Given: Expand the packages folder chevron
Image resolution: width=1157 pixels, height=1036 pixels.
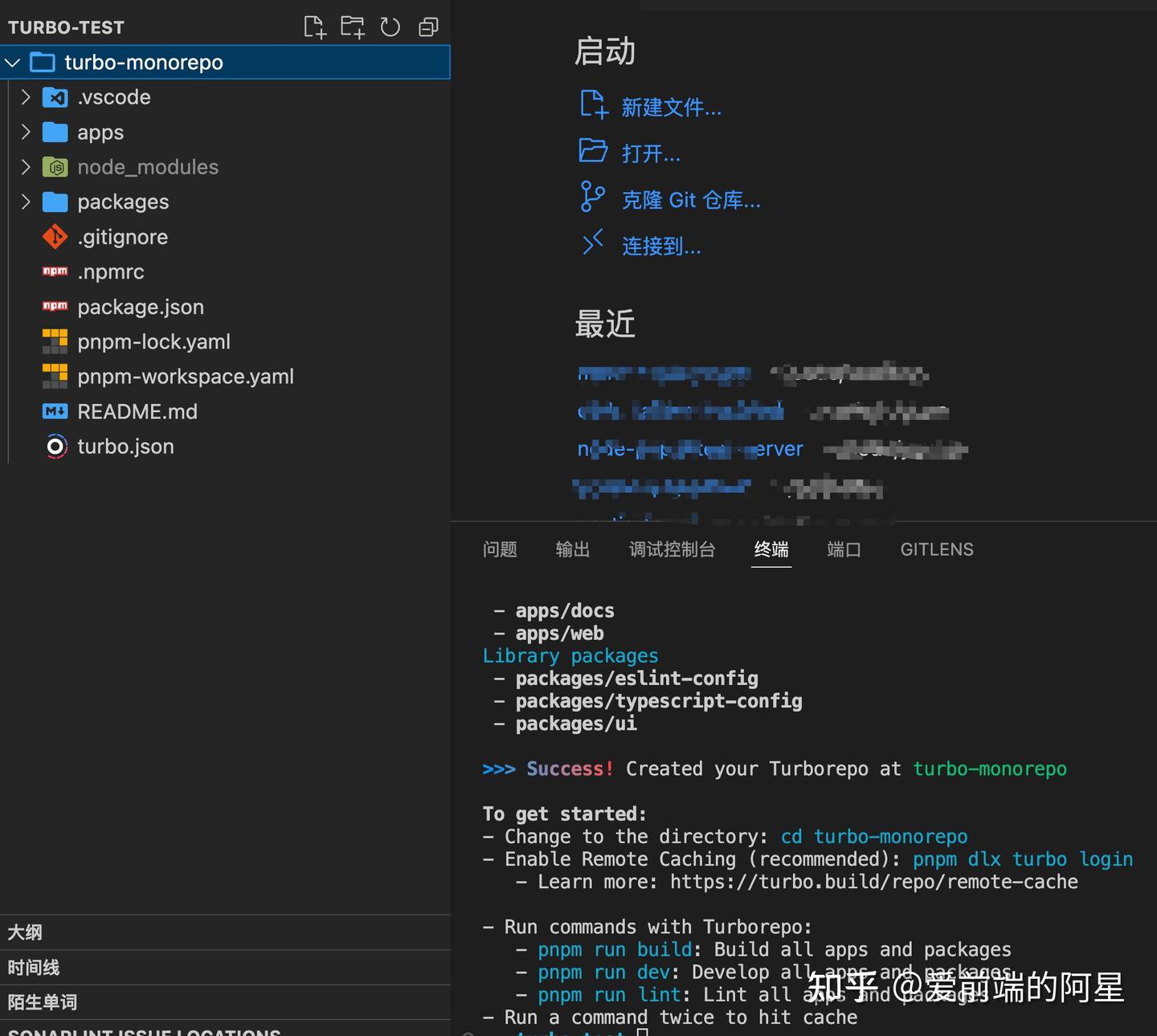Looking at the screenshot, I should 26,202.
